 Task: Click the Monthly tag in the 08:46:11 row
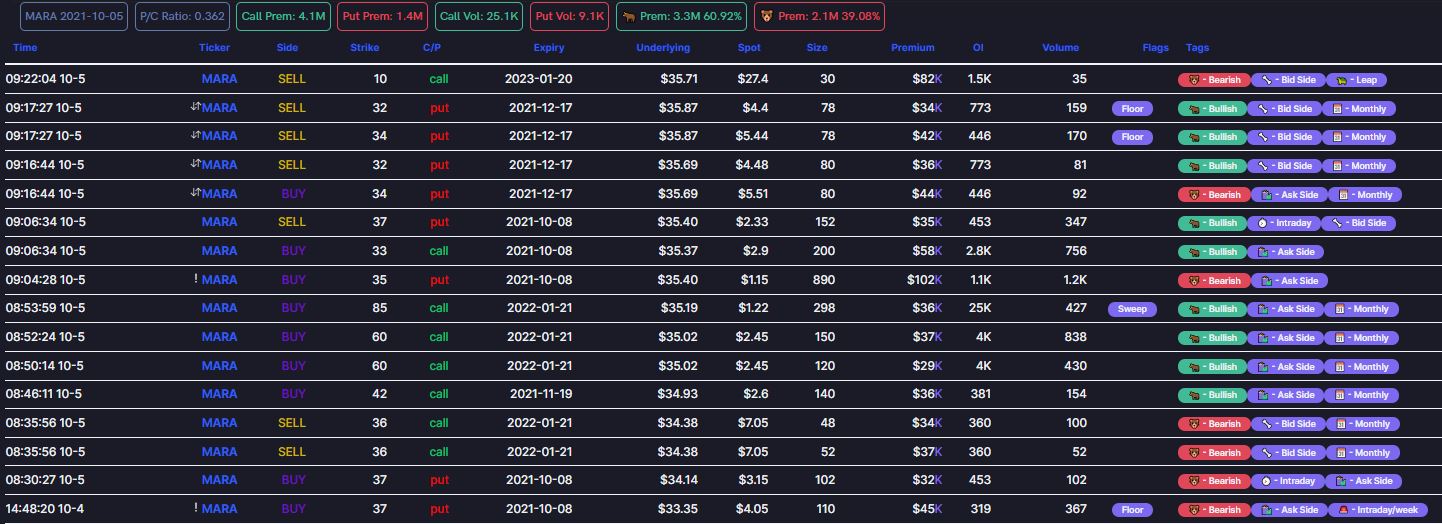(1359, 395)
